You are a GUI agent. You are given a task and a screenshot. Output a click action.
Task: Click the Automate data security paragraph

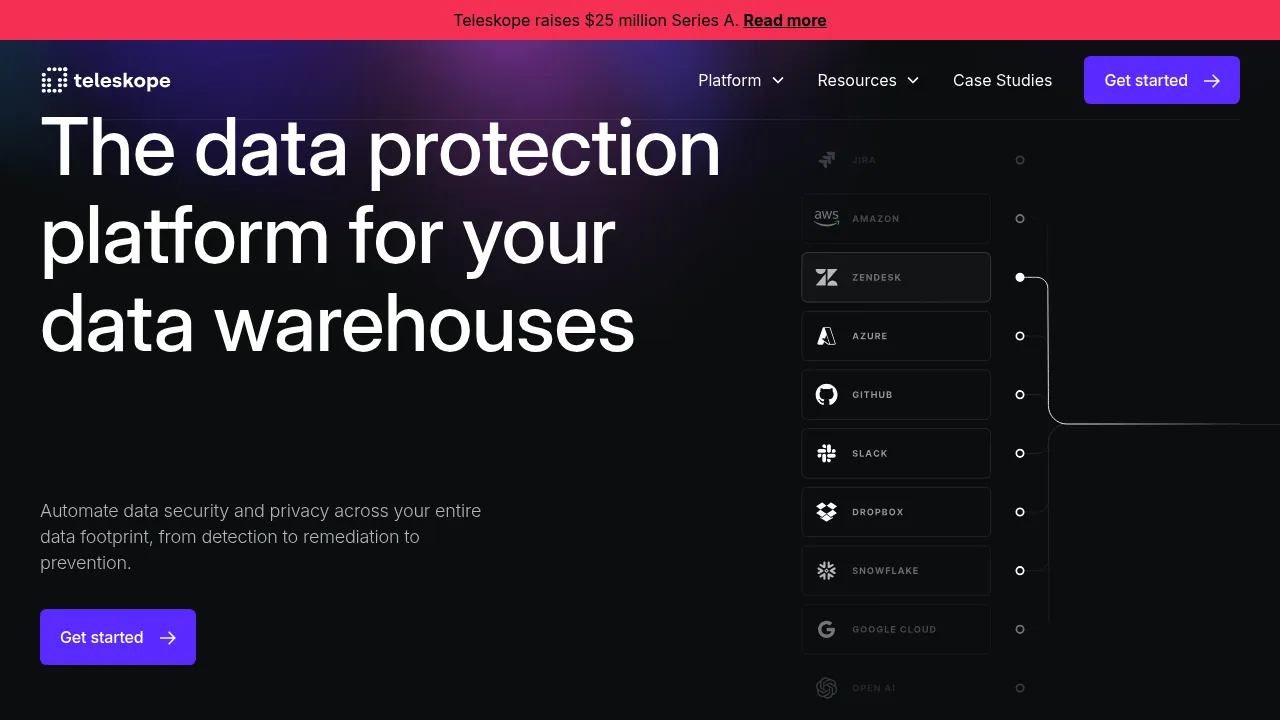(261, 537)
